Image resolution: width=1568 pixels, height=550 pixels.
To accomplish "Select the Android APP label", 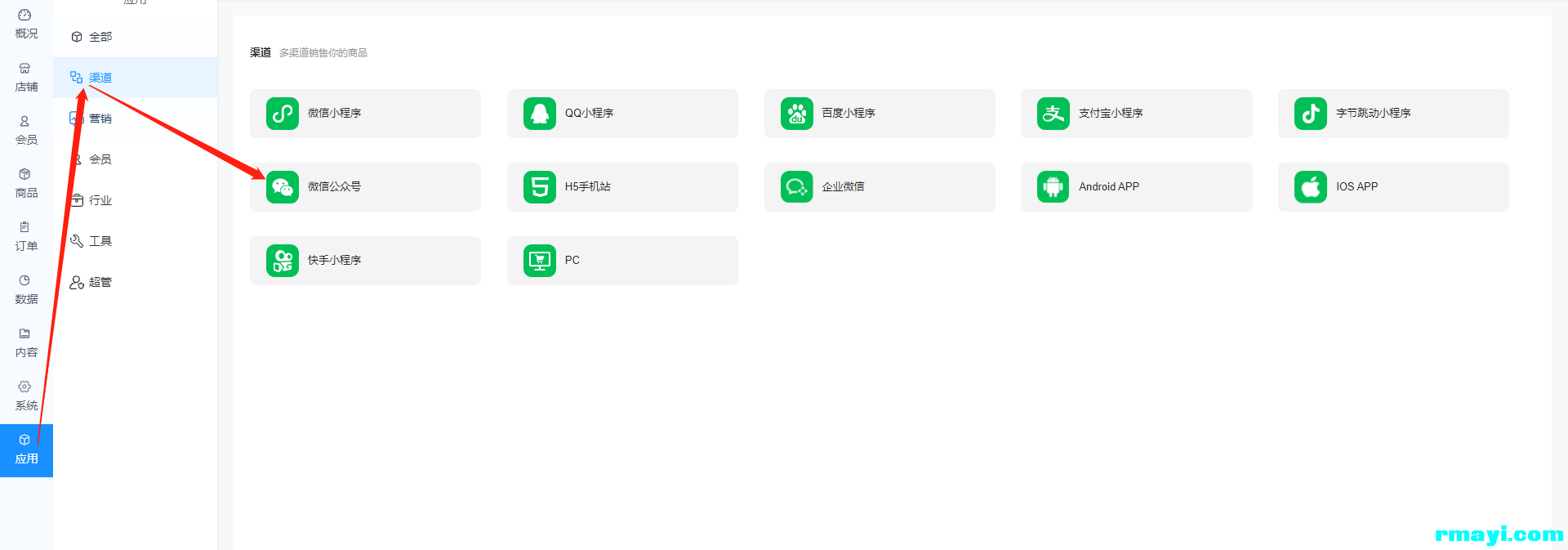I will (x=1109, y=186).
